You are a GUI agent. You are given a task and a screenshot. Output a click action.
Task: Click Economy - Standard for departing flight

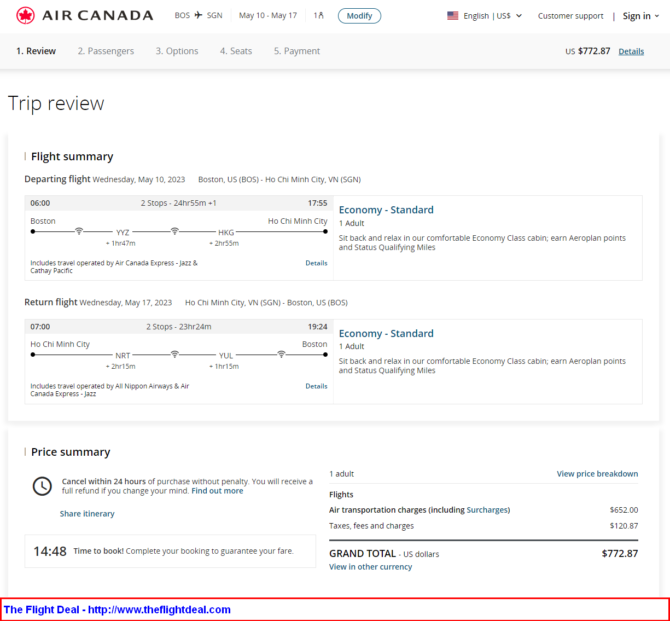tap(386, 210)
